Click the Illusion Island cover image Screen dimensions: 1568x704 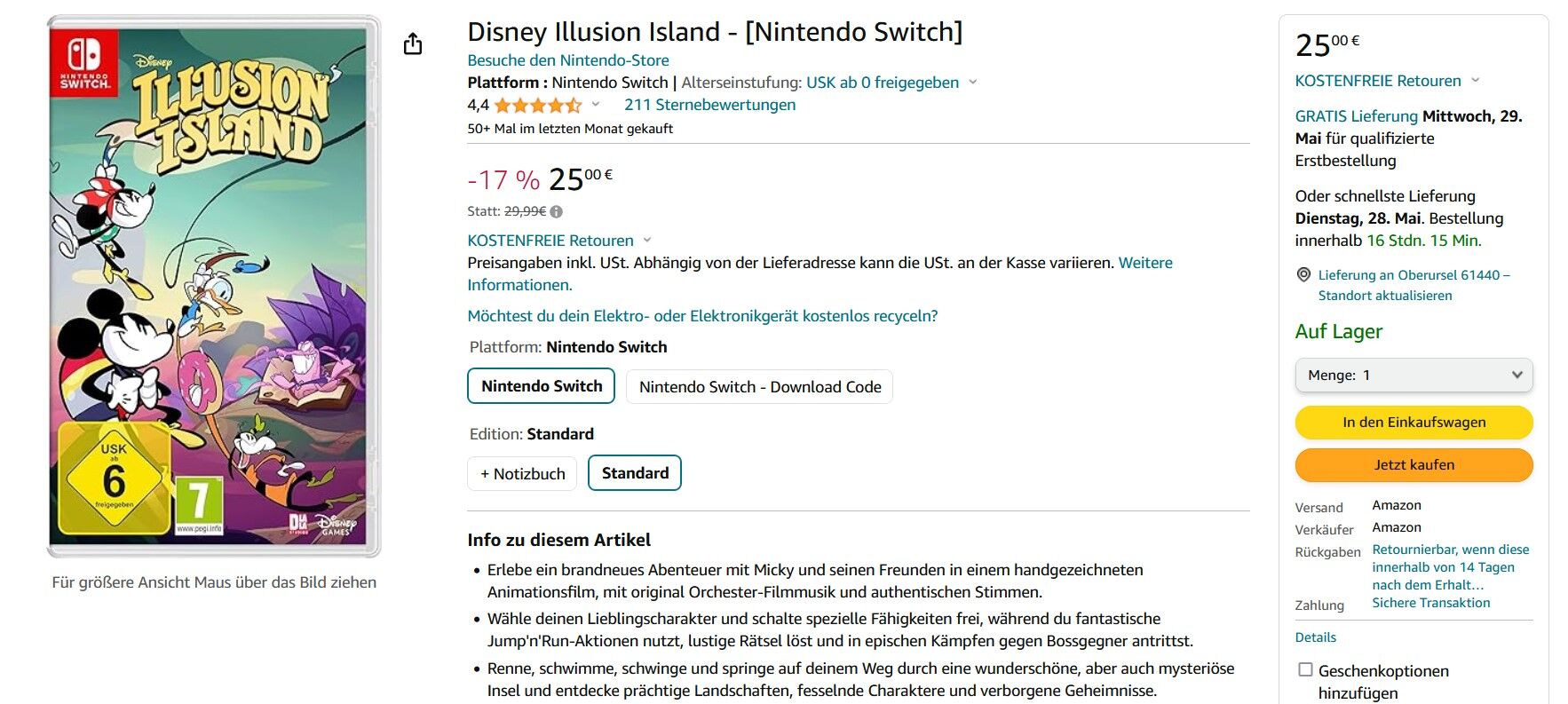[x=214, y=286]
